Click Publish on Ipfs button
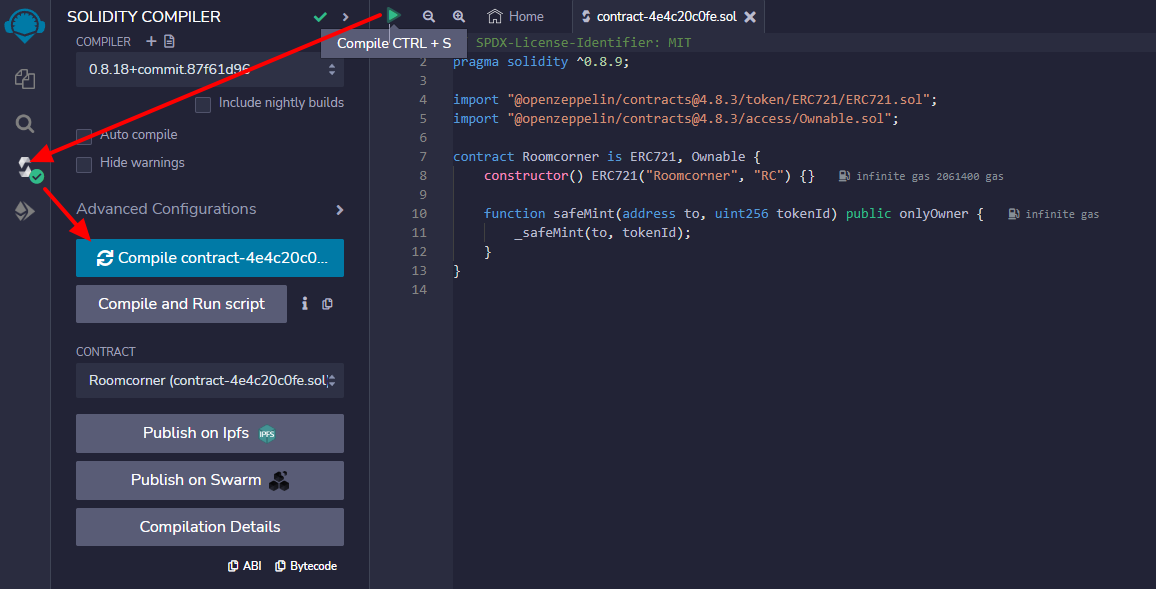Viewport: 1156px width, 589px height. click(210, 433)
